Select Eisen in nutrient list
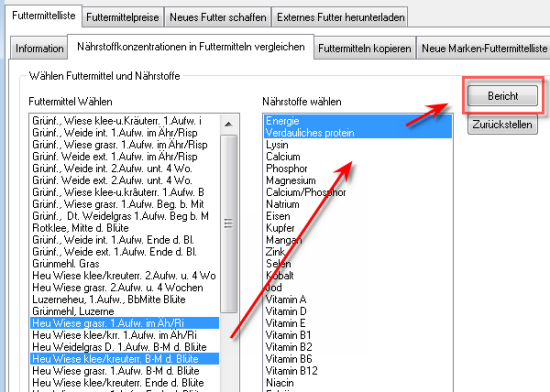The image size is (550, 392). (x=358, y=216)
